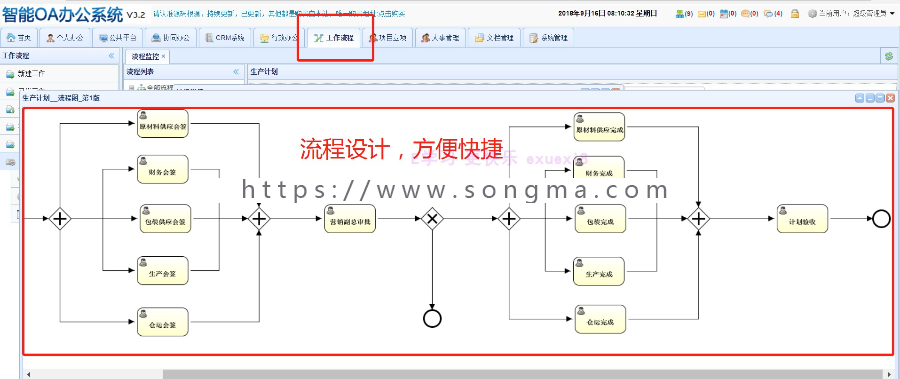Open 新建工作 in the sidebar
This screenshot has height=379, width=900.
tap(31, 74)
